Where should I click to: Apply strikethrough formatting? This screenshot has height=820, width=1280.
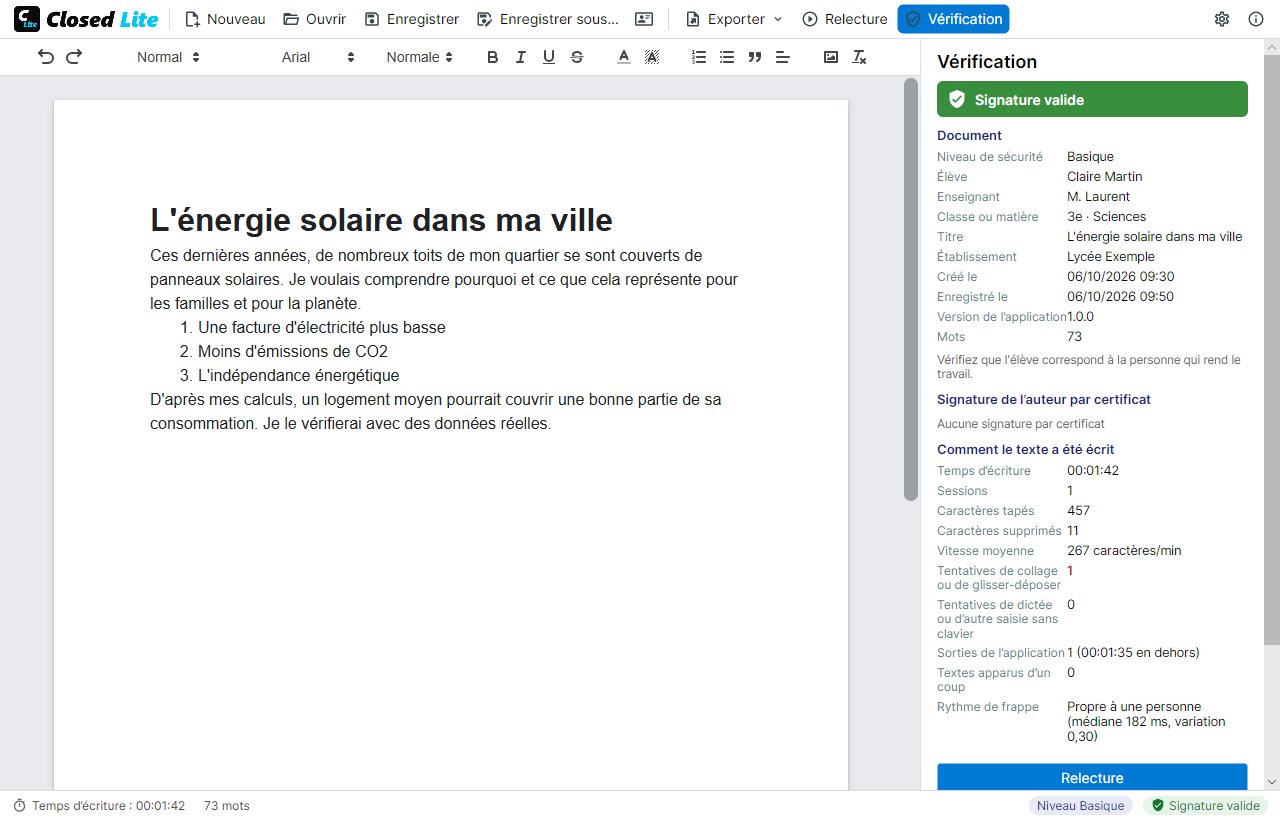[x=576, y=57]
